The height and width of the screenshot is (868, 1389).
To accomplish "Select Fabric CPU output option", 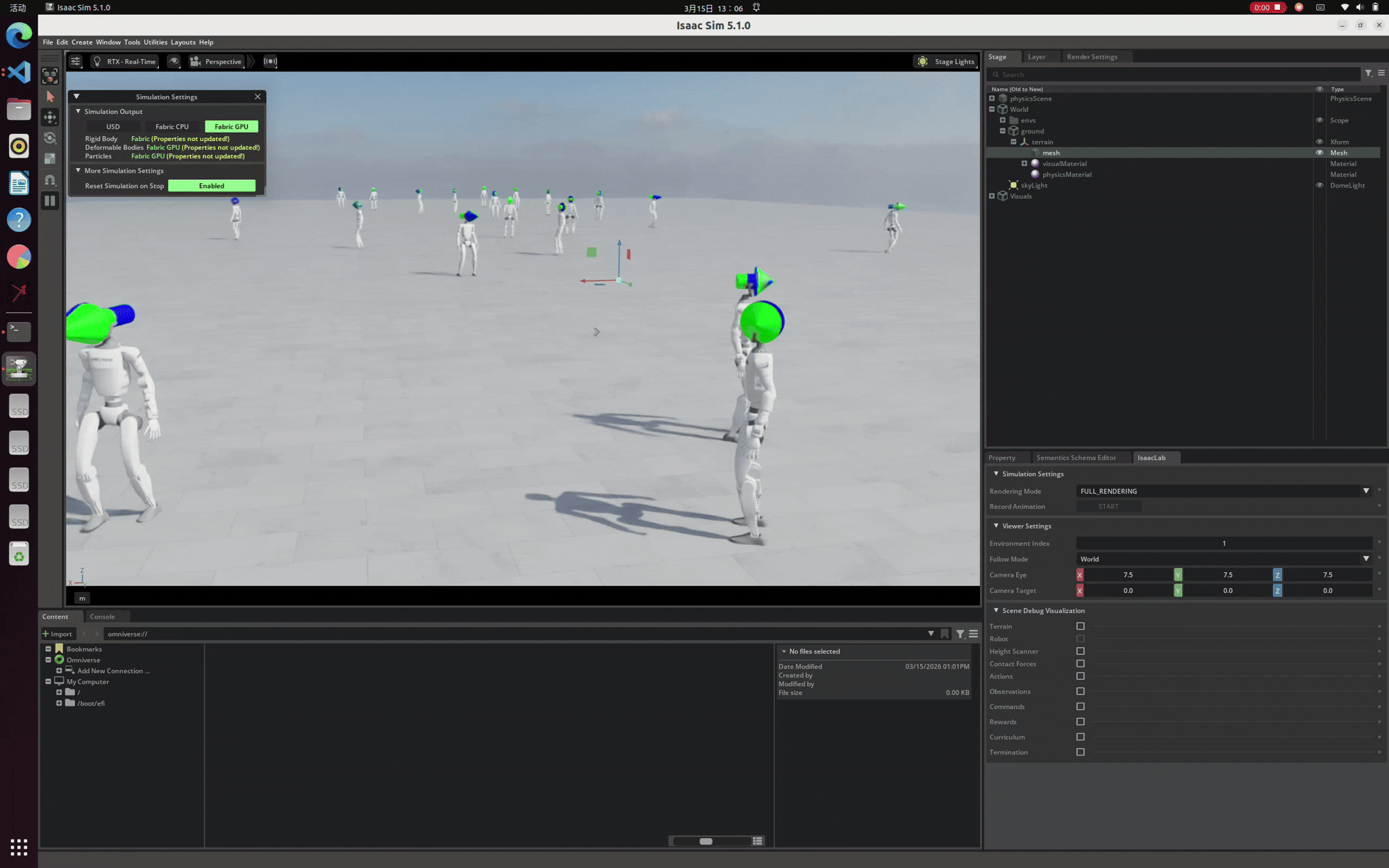I will pyautogui.click(x=172, y=126).
